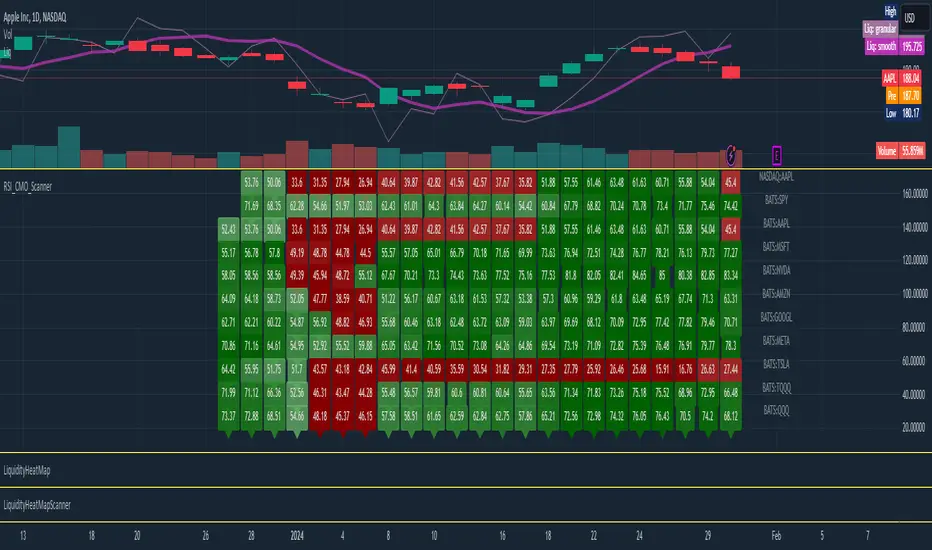
Task: Click the 77.27 cell in MSFT row
Action: (x=731, y=253)
